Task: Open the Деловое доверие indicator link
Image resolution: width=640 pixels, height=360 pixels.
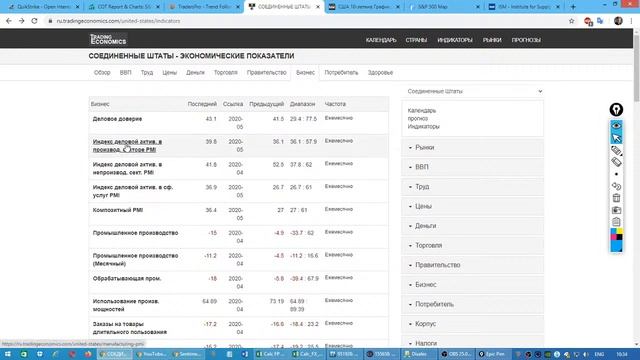Action: point(117,119)
